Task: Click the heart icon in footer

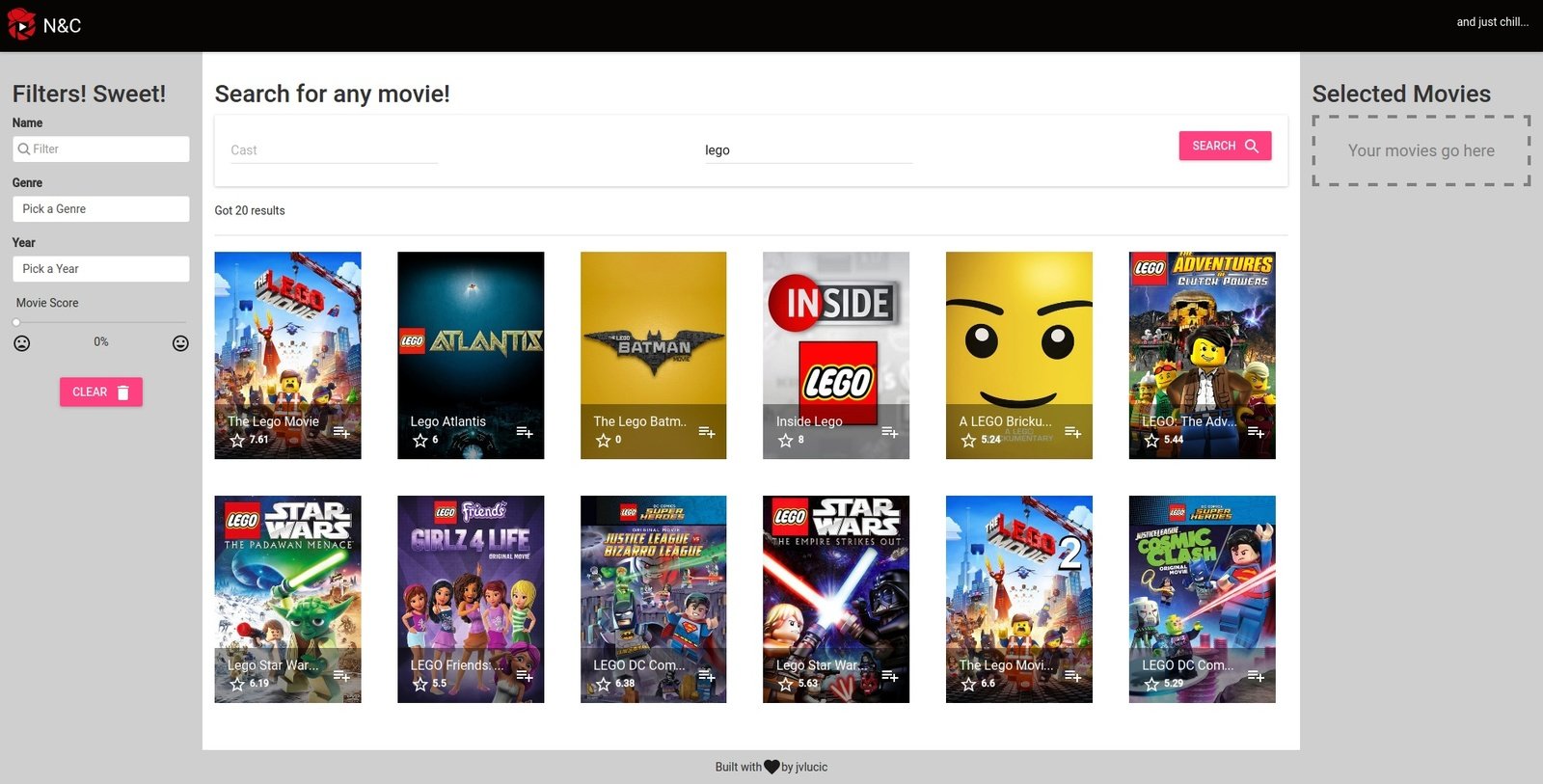Action: pos(771,767)
